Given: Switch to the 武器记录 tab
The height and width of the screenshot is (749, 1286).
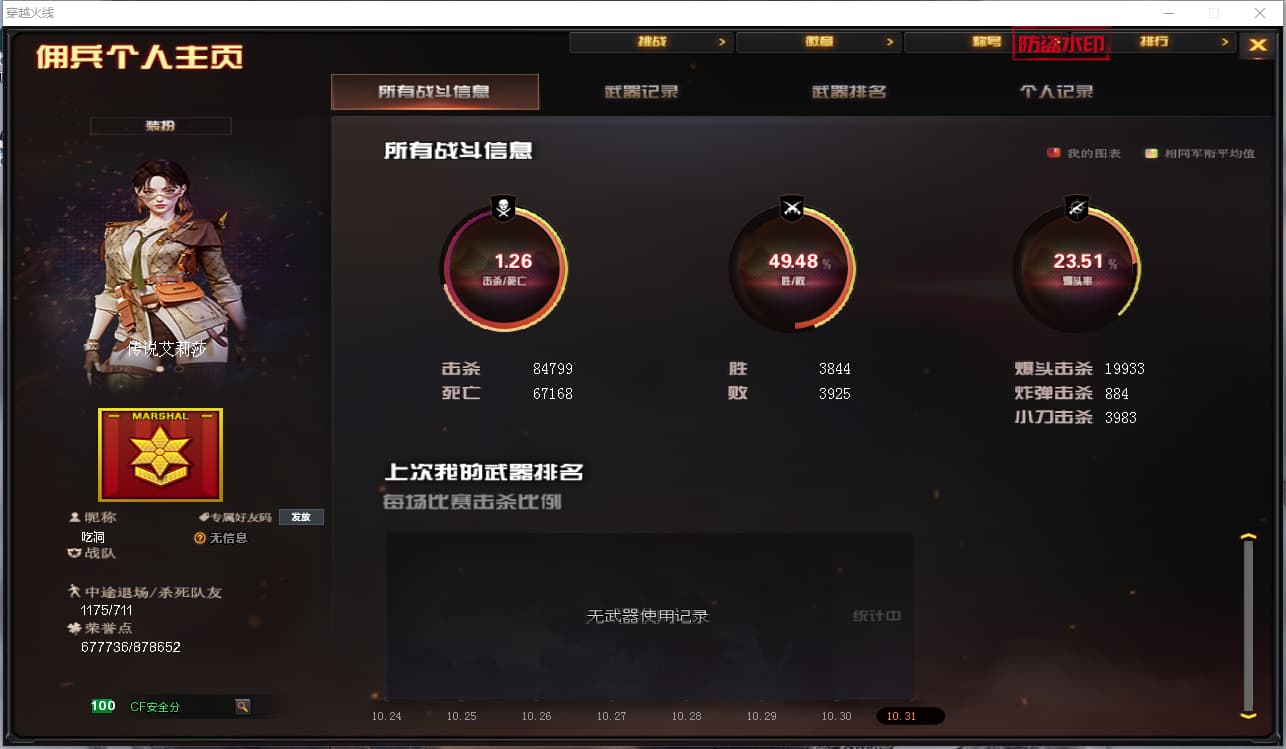Looking at the screenshot, I should click(x=642, y=92).
